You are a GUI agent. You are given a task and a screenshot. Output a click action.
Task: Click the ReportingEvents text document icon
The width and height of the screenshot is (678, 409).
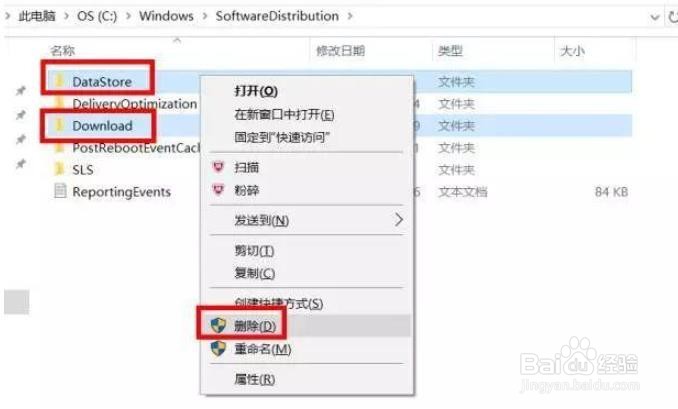[60, 191]
